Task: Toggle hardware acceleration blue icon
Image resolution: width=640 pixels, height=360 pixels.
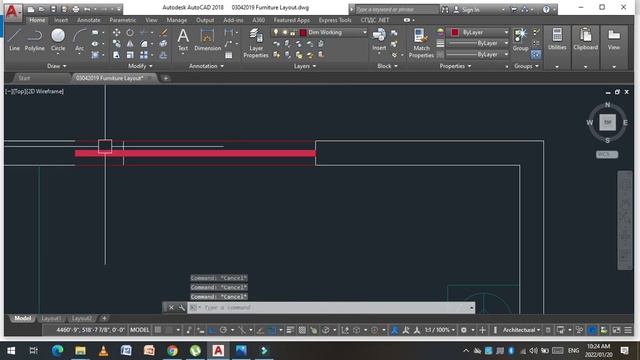Action: tap(592, 330)
